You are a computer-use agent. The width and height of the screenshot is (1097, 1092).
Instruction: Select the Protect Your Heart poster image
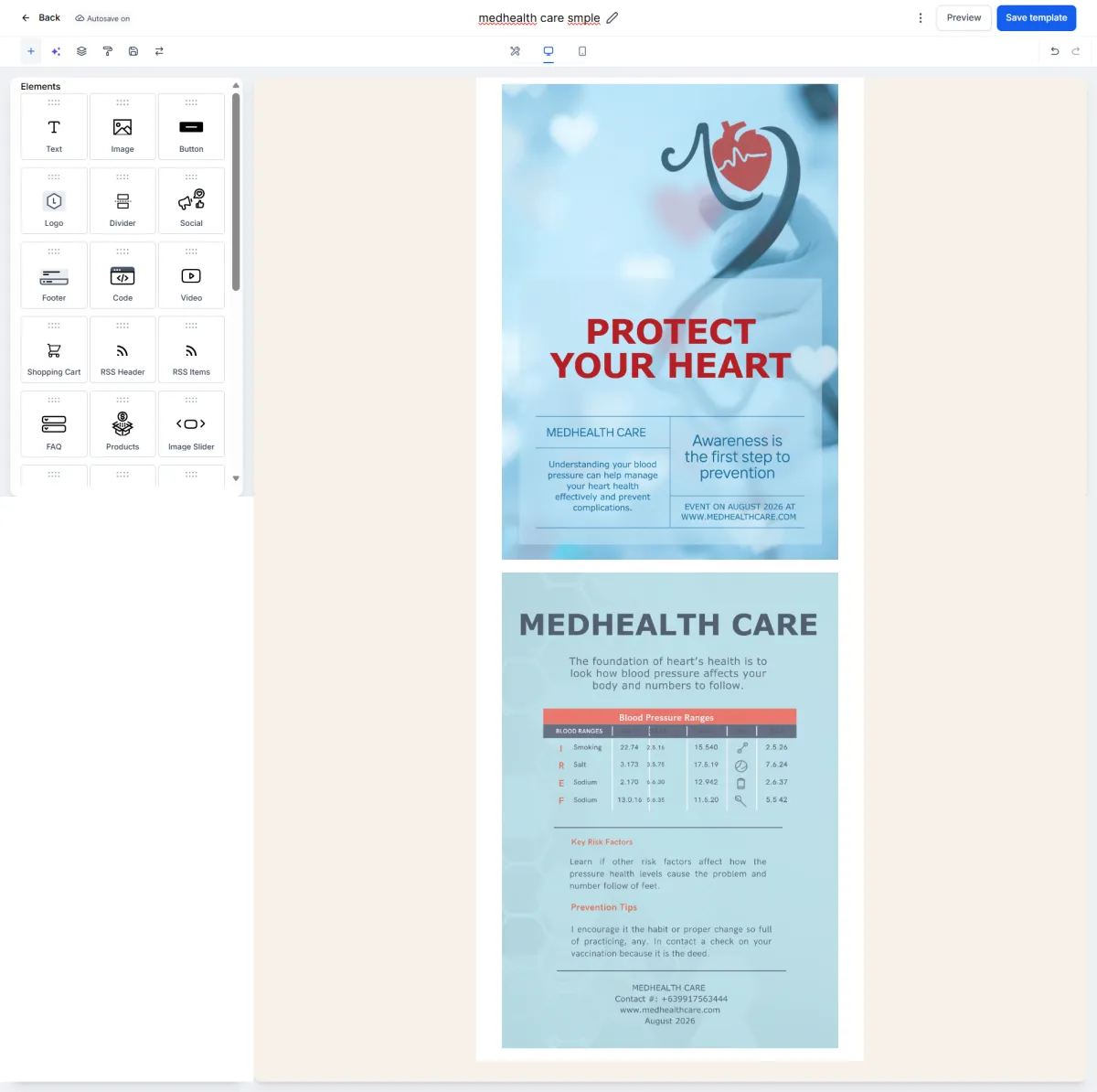point(670,322)
